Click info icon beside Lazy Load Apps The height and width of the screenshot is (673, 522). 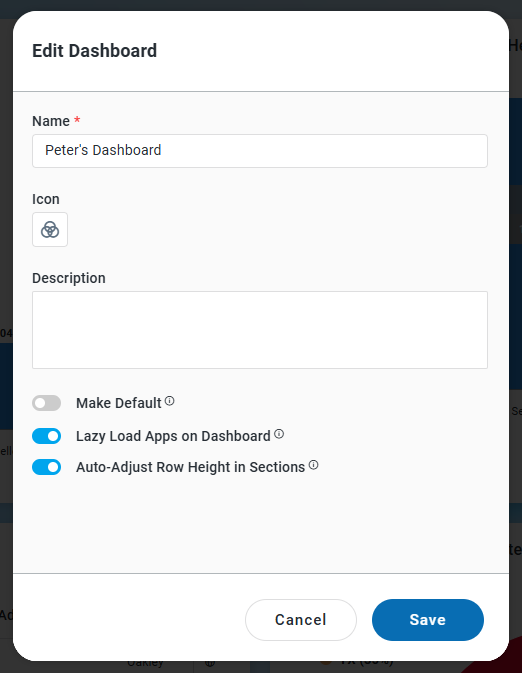tap(279, 434)
